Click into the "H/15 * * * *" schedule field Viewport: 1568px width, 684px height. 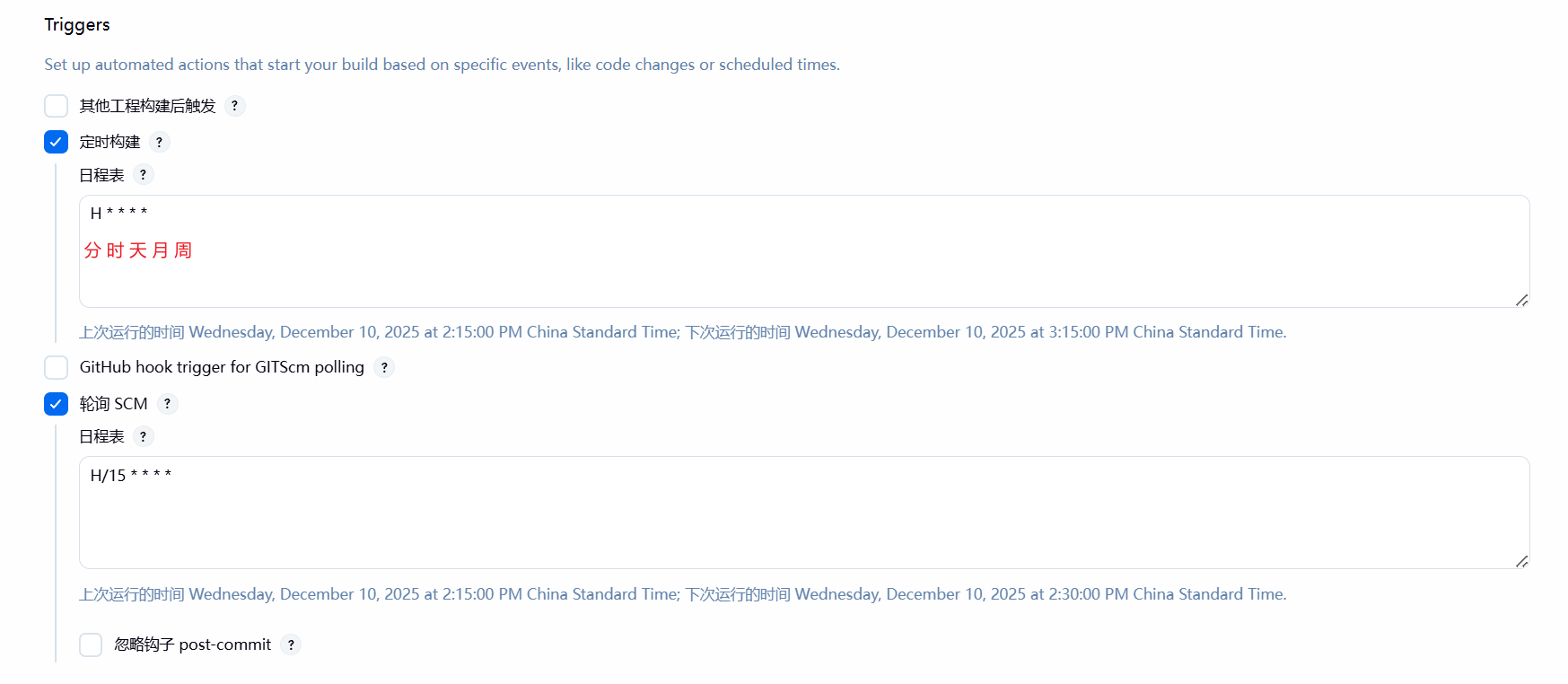point(803,513)
